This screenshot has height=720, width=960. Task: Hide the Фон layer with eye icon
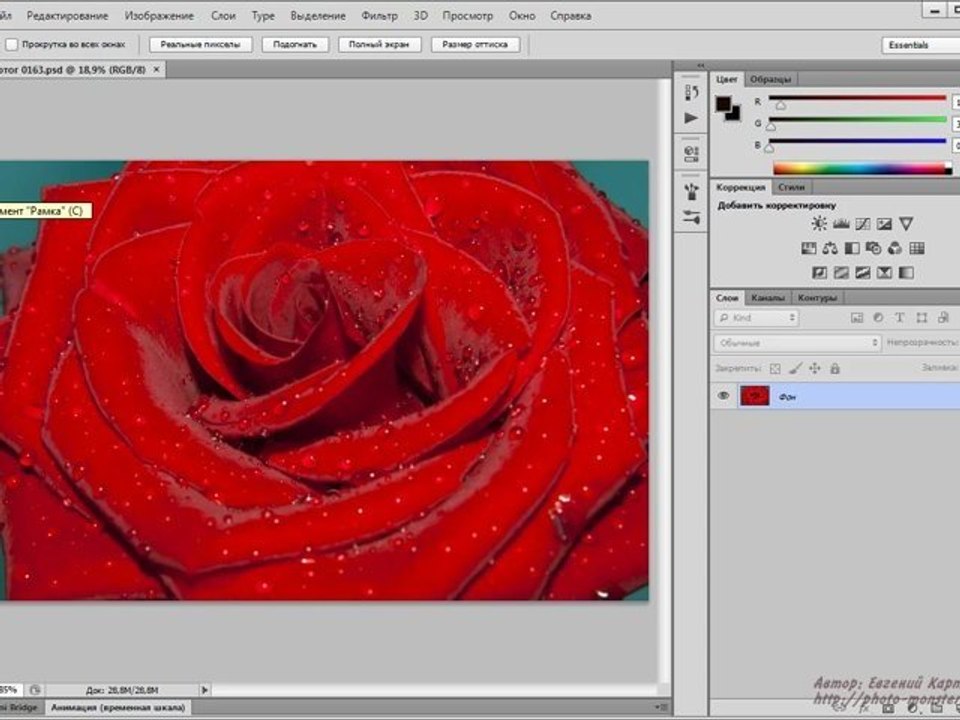[x=723, y=396]
